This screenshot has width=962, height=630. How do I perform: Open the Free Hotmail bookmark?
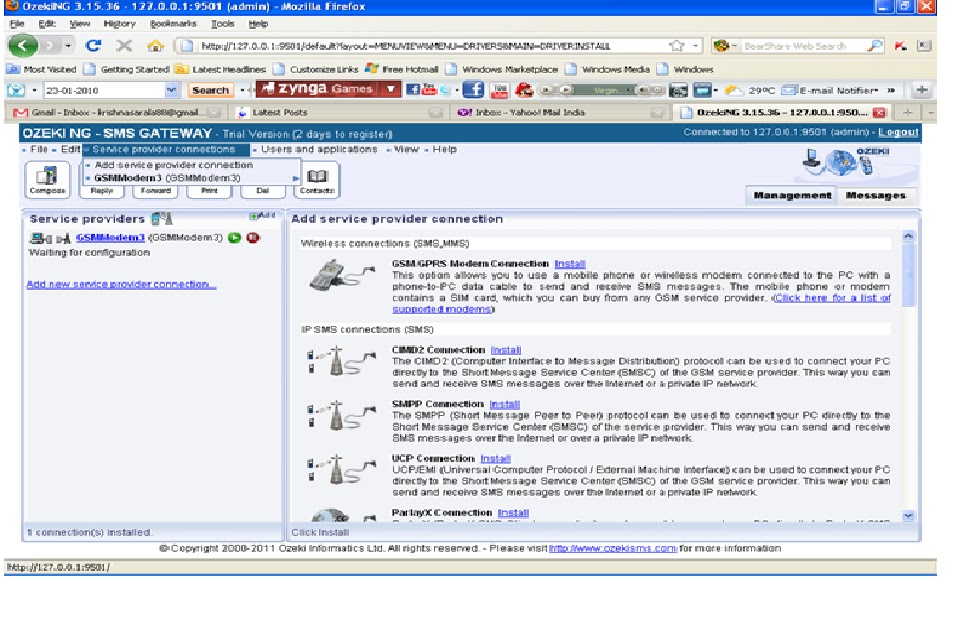(x=402, y=69)
